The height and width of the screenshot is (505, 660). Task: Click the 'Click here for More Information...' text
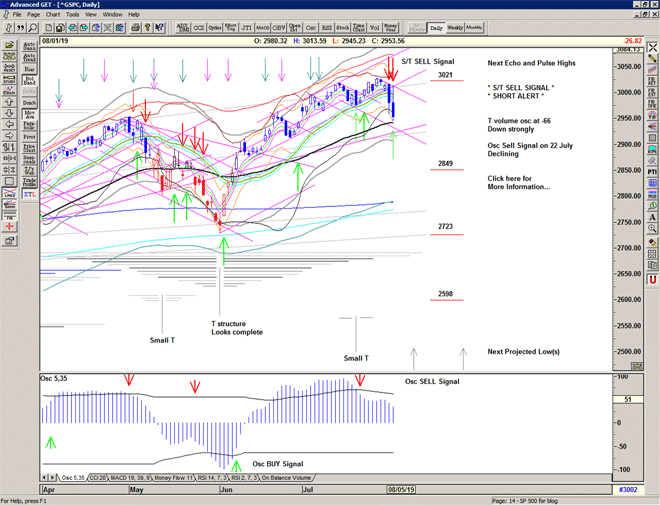[519, 183]
